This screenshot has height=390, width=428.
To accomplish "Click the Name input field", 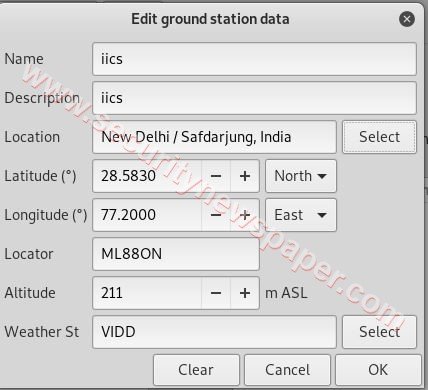I will pyautogui.click(x=254, y=59).
